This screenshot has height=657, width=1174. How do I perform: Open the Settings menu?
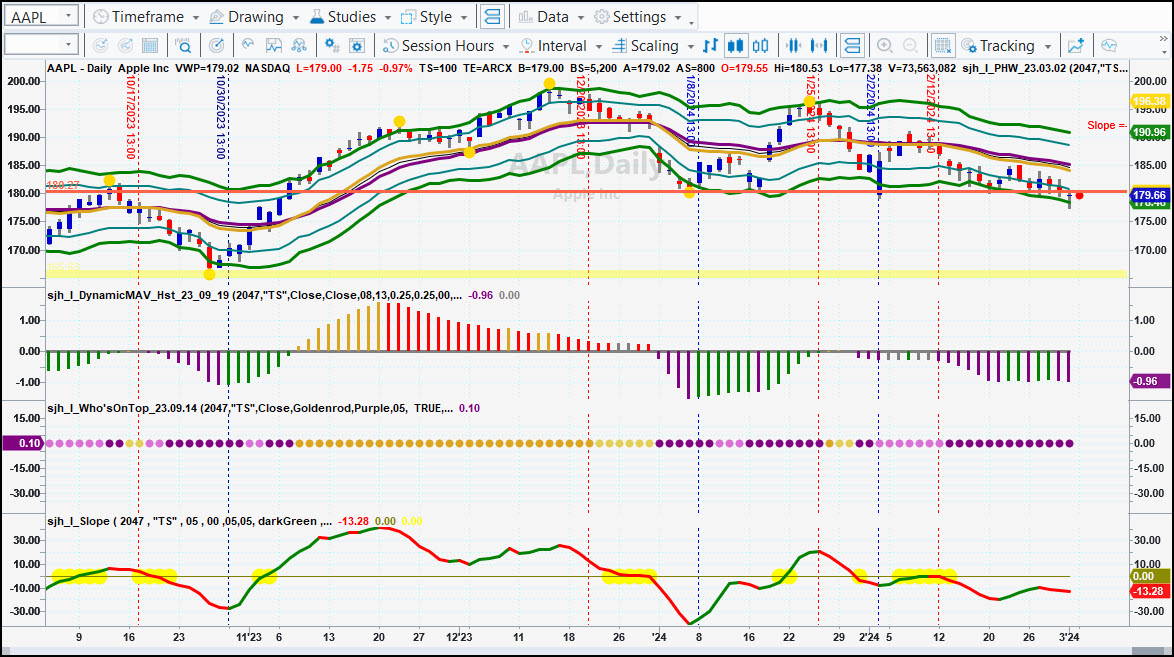click(x=637, y=16)
